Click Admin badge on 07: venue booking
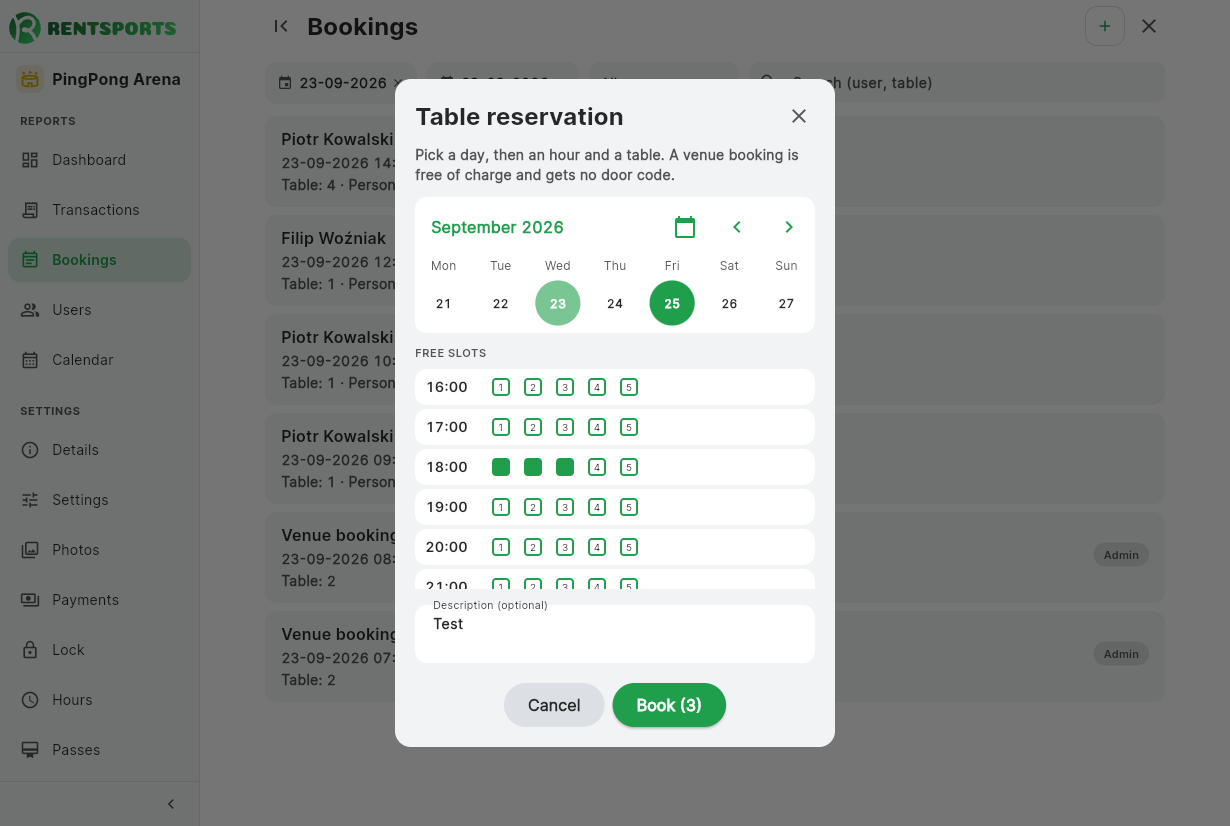This screenshot has width=1230, height=826. pyautogui.click(x=1121, y=654)
